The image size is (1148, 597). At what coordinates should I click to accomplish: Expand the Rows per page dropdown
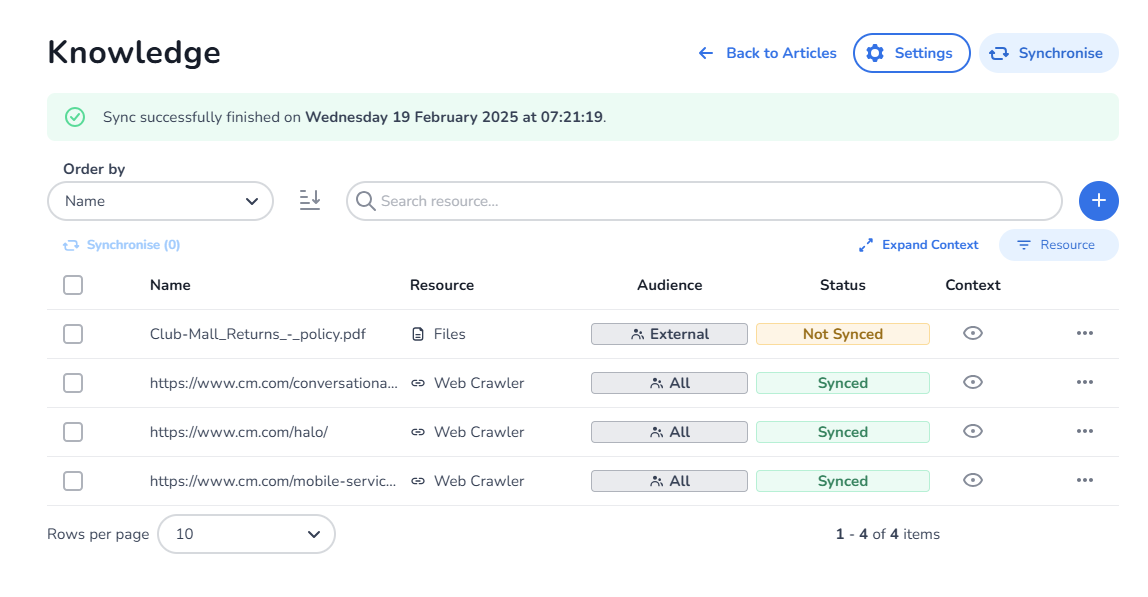pos(246,534)
